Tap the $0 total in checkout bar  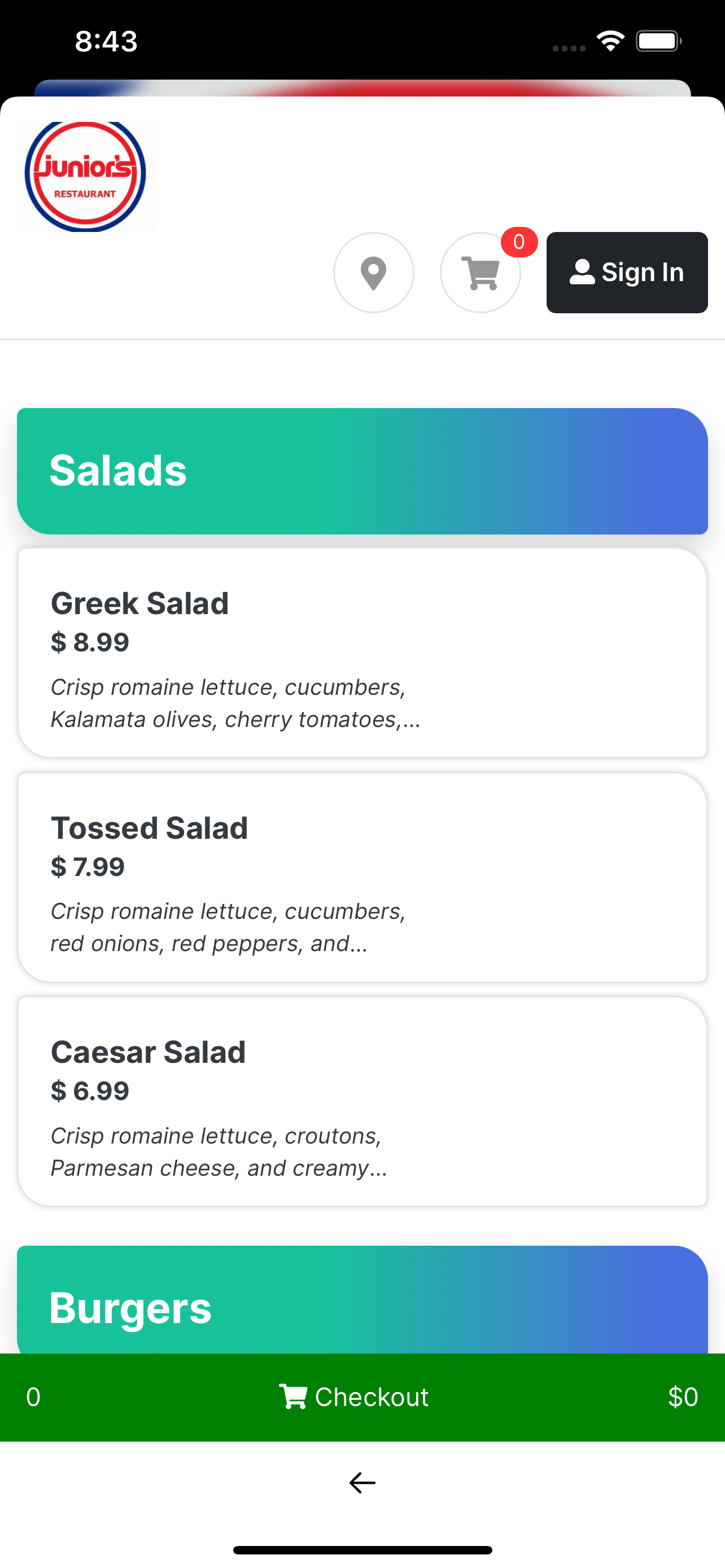click(x=683, y=1397)
